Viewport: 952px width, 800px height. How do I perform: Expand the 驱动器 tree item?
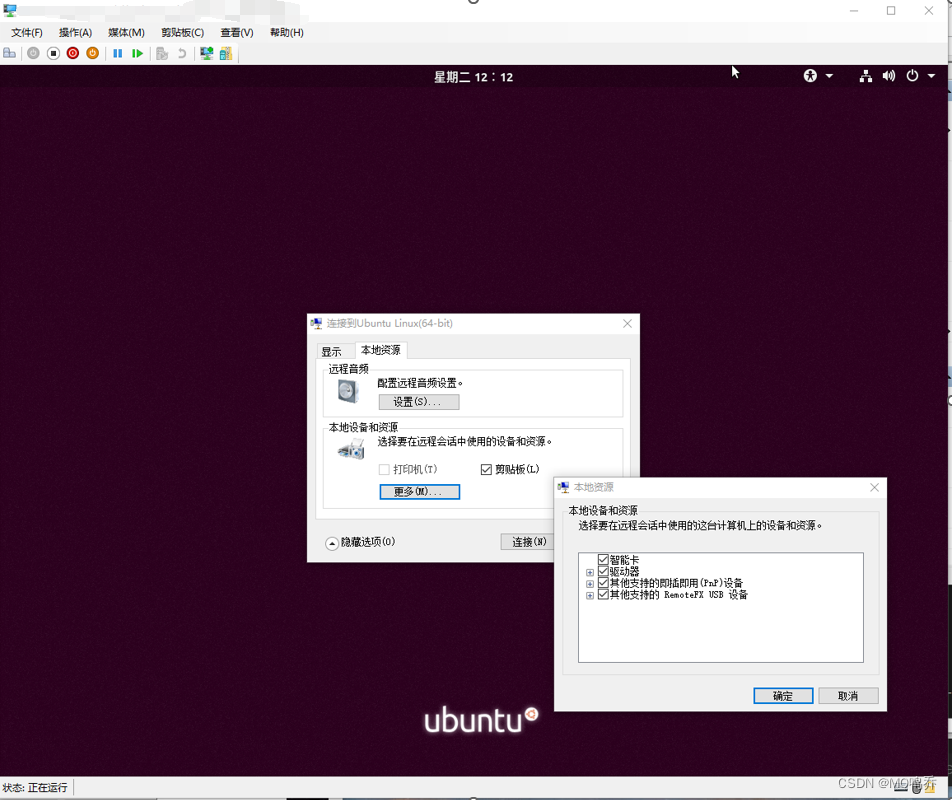point(590,571)
